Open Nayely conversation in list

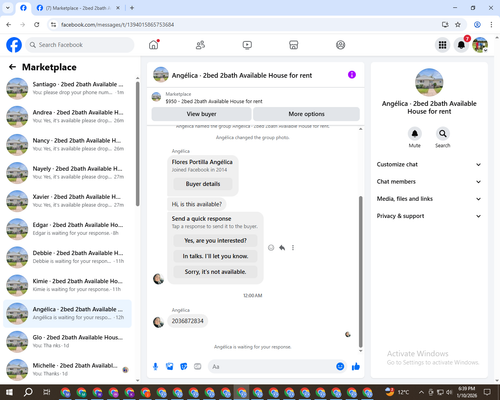coord(67,173)
